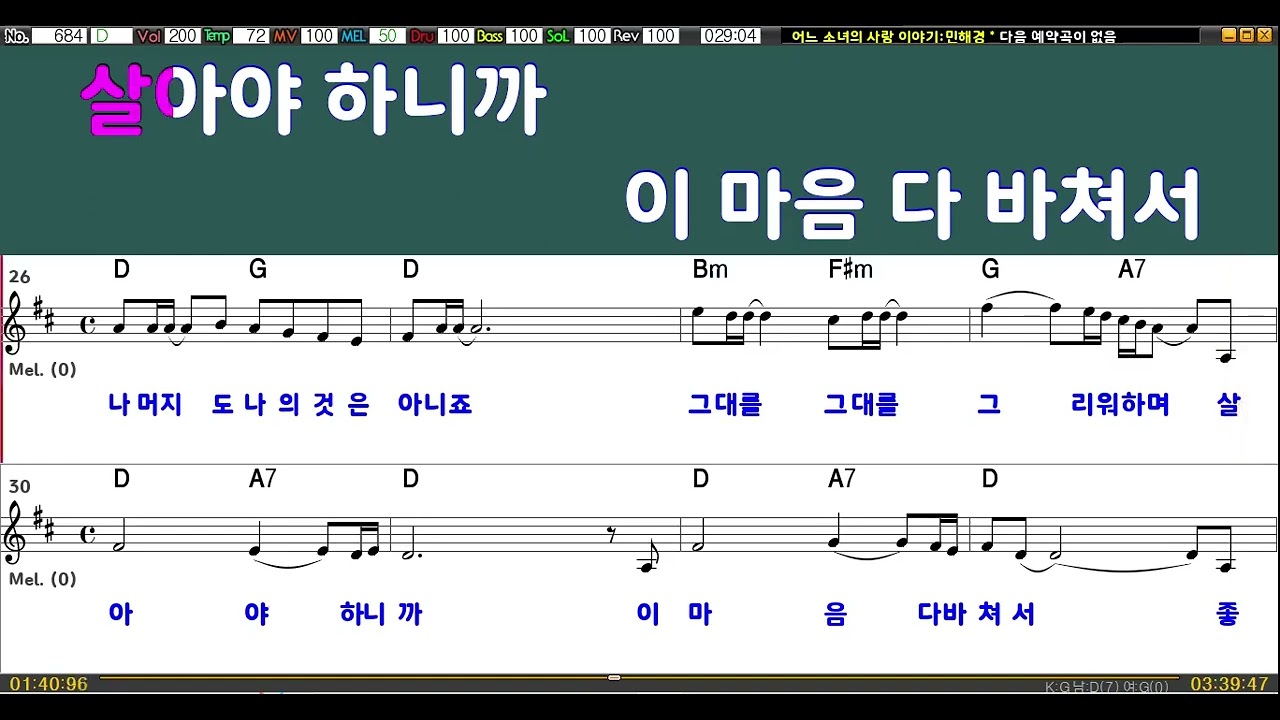The height and width of the screenshot is (720, 1280).
Task: Click the lyric 리워하며
Action: 1120,405
